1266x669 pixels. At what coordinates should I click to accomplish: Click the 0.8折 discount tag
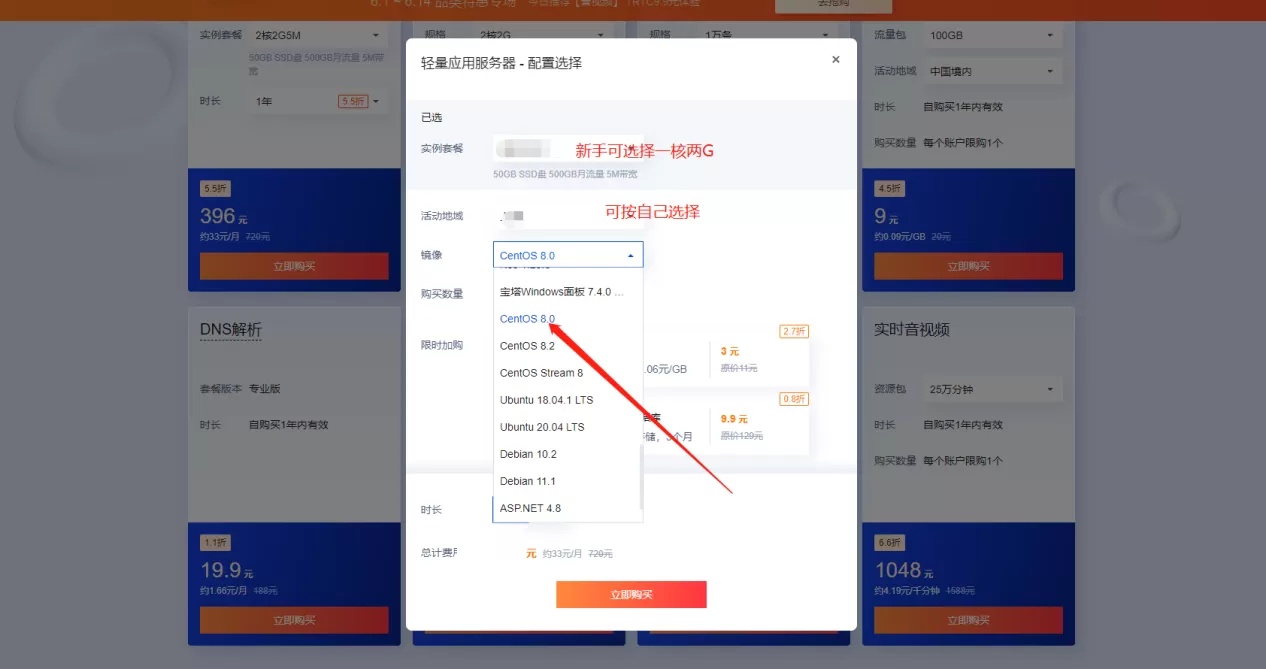click(794, 399)
